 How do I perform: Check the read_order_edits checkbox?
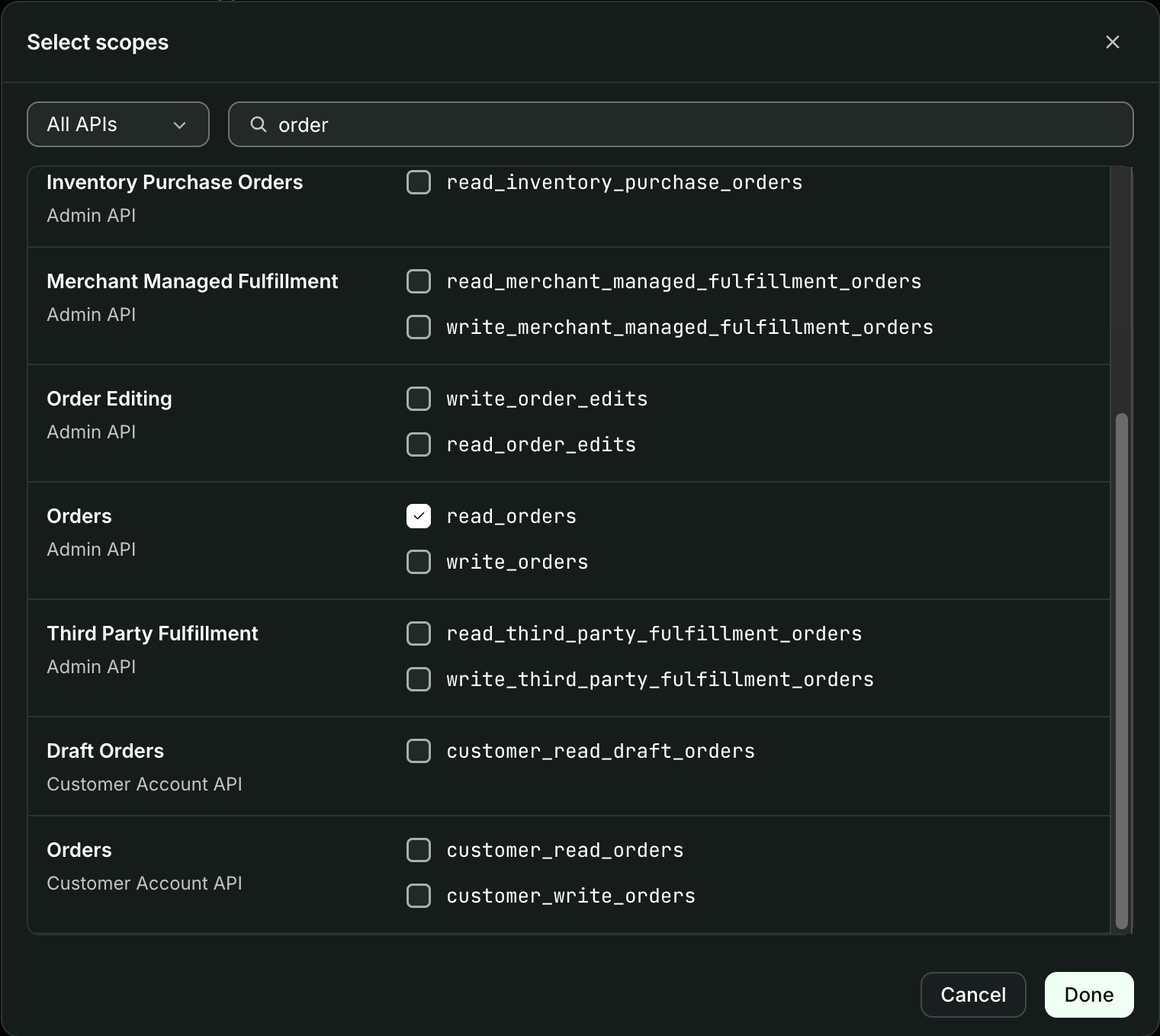pyautogui.click(x=419, y=444)
